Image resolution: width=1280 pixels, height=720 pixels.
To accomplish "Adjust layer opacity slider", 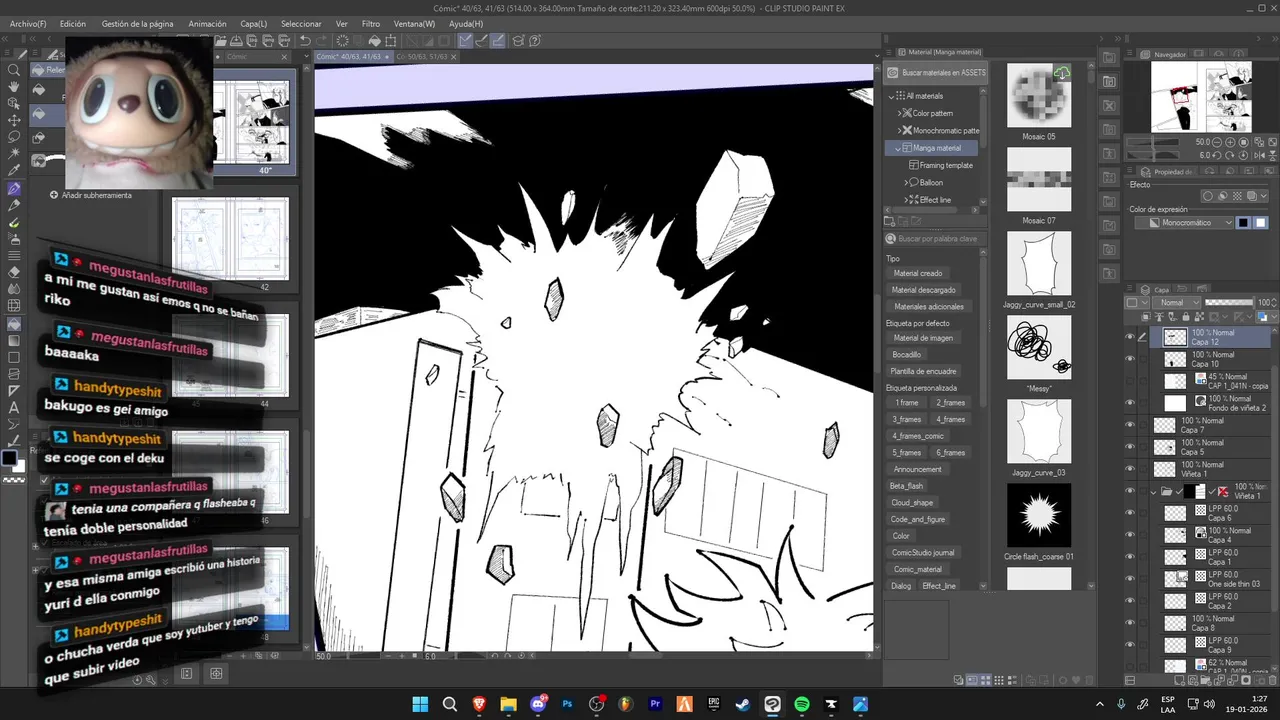I will pos(1229,303).
